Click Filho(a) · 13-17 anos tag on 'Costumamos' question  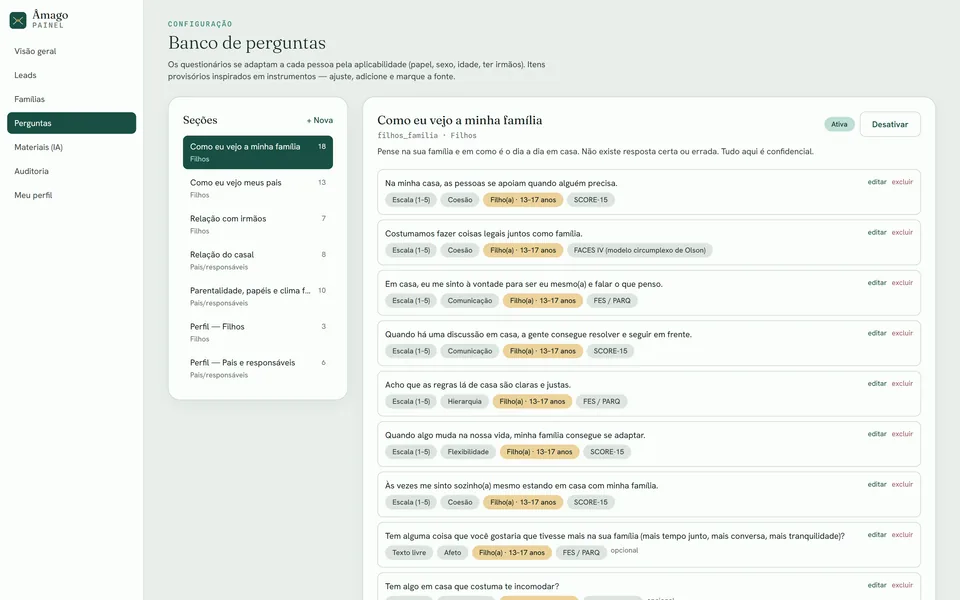tap(523, 250)
